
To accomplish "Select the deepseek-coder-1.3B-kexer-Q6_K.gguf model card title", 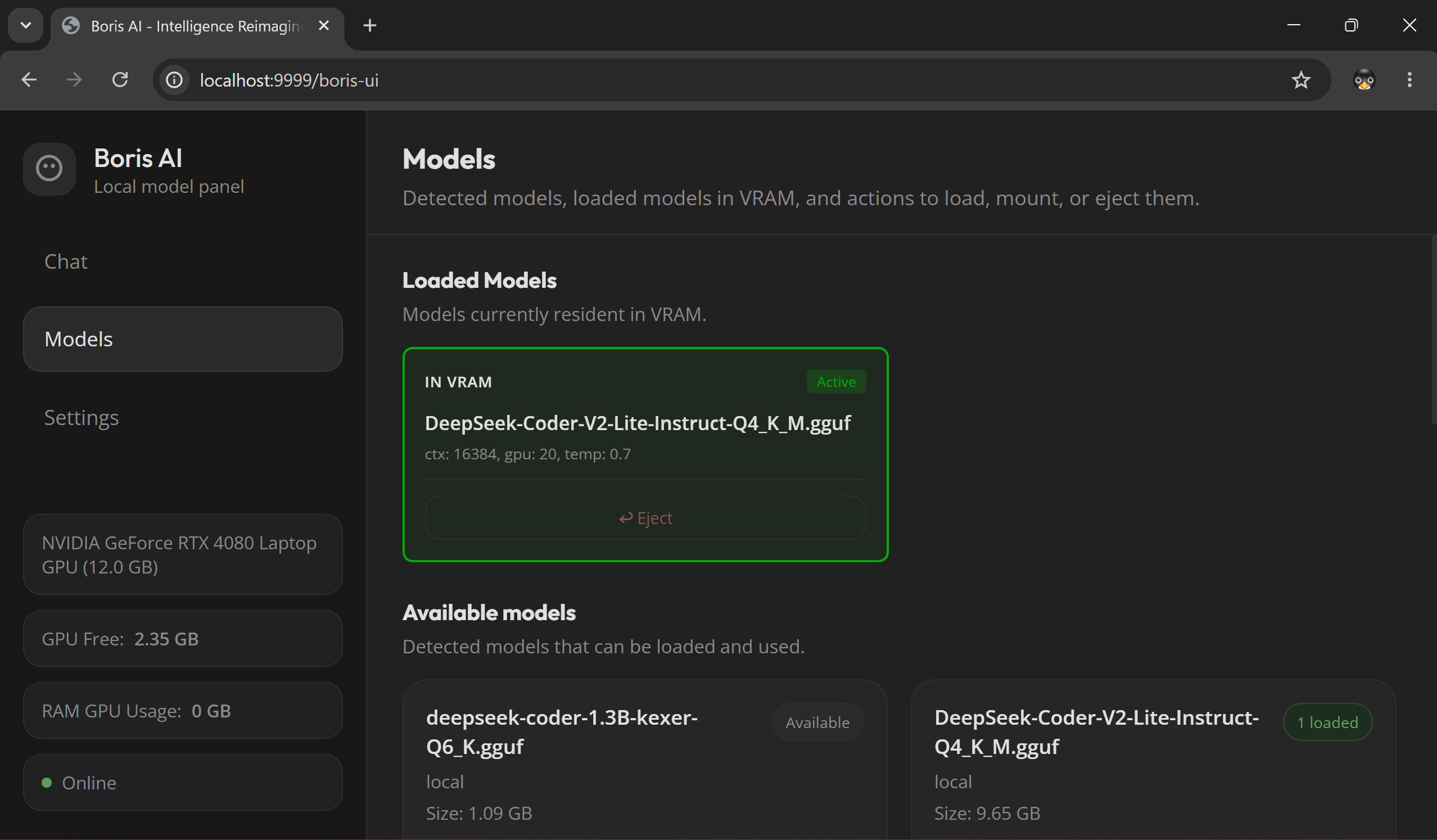I will tap(562, 731).
